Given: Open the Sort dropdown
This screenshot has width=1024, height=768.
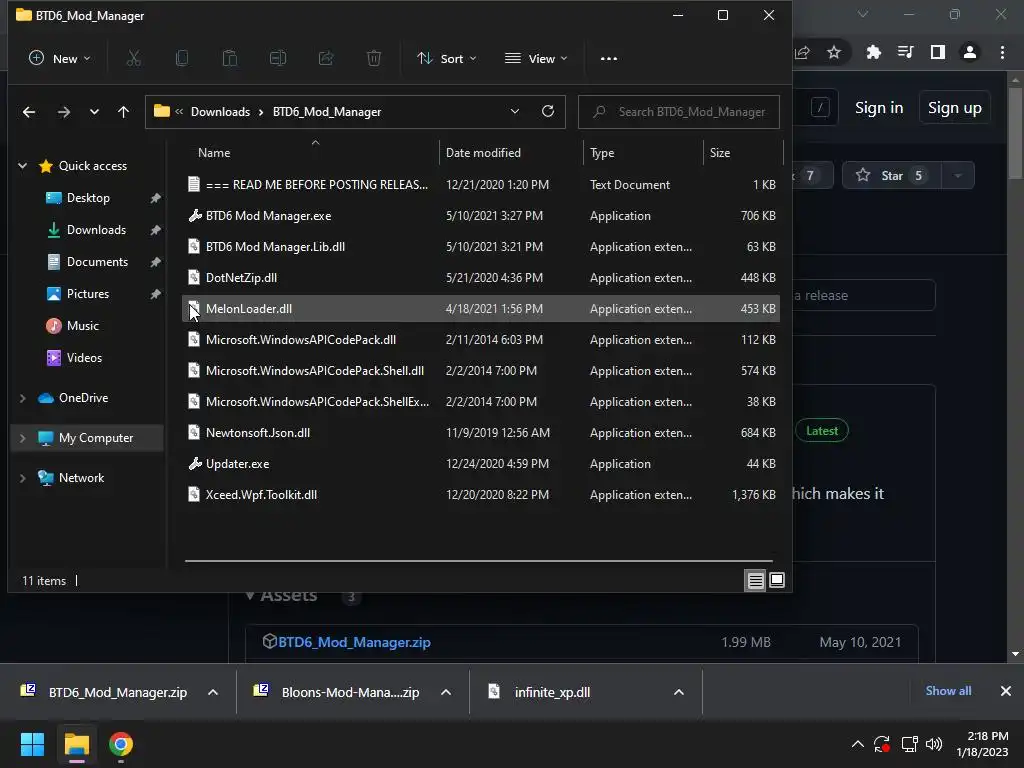Looking at the screenshot, I should coord(447,58).
